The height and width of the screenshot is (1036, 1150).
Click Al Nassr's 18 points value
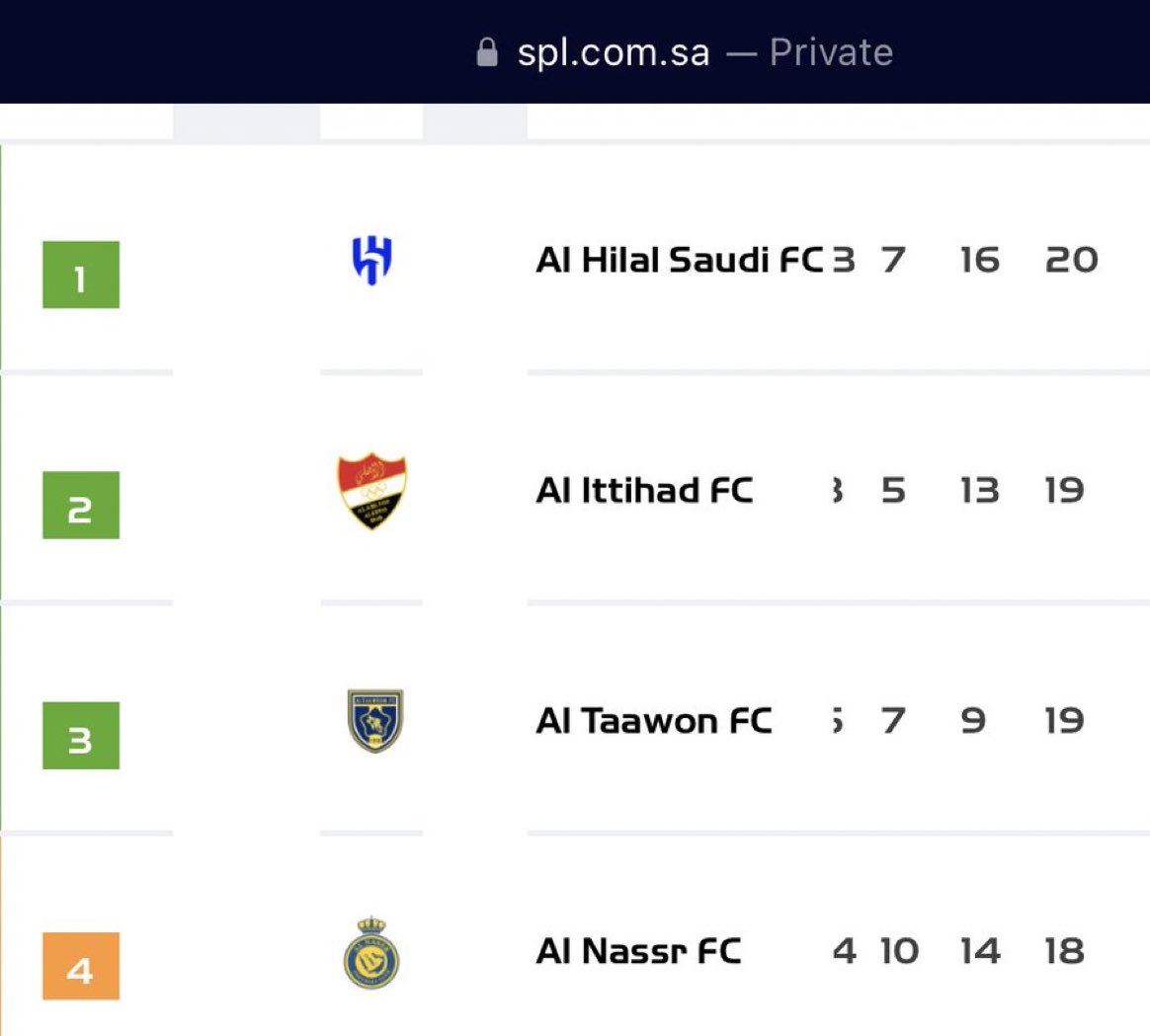[x=1065, y=951]
